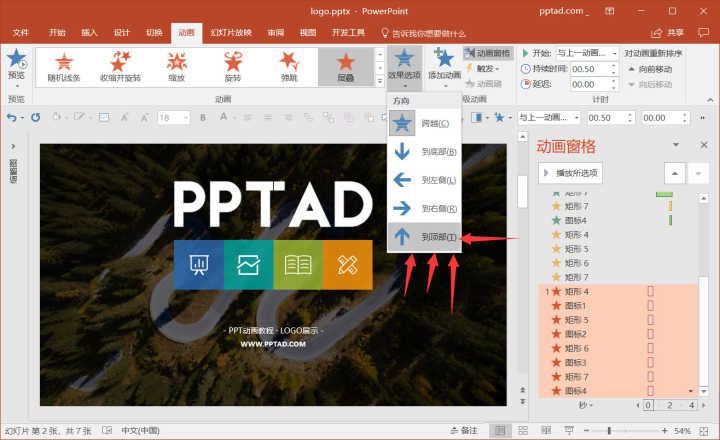Screen dimensions: 720x440
Task: Expand the collapsed left thumbnail pane
Action: (13, 147)
